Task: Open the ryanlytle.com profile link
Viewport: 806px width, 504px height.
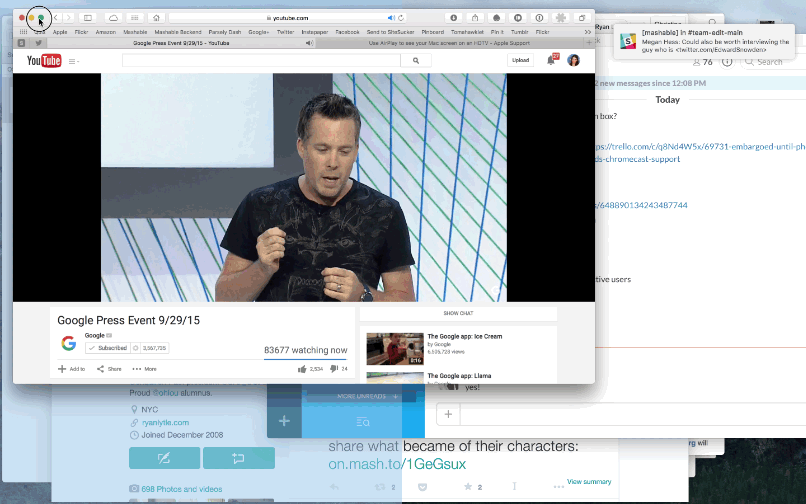Action: click(x=166, y=422)
